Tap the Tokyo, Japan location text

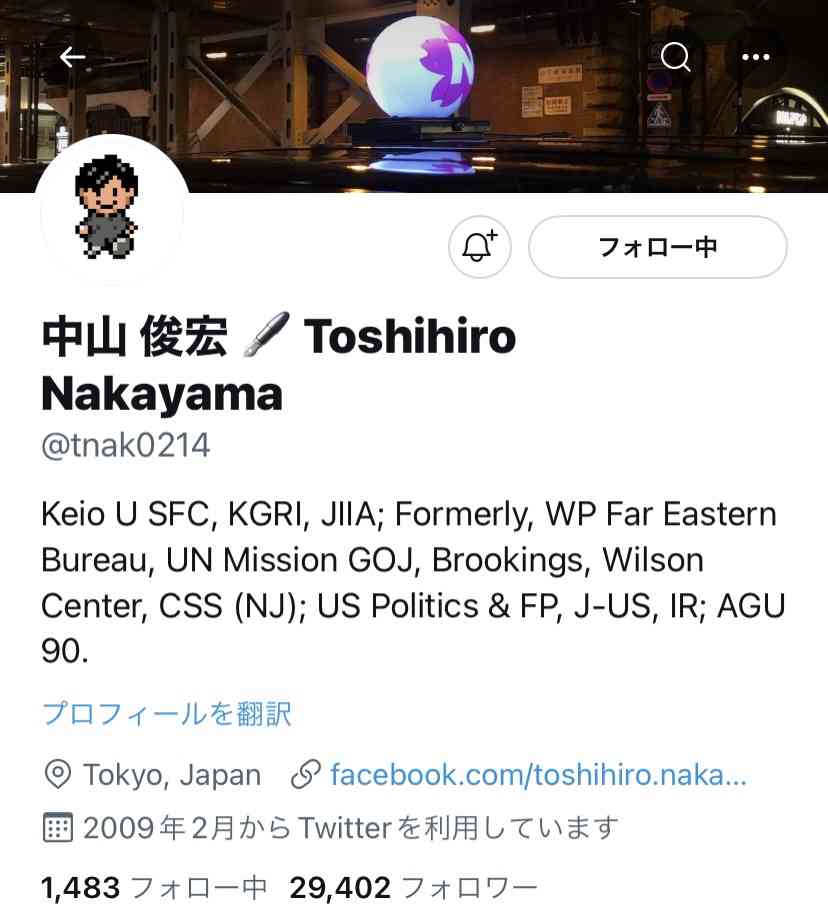click(x=172, y=775)
